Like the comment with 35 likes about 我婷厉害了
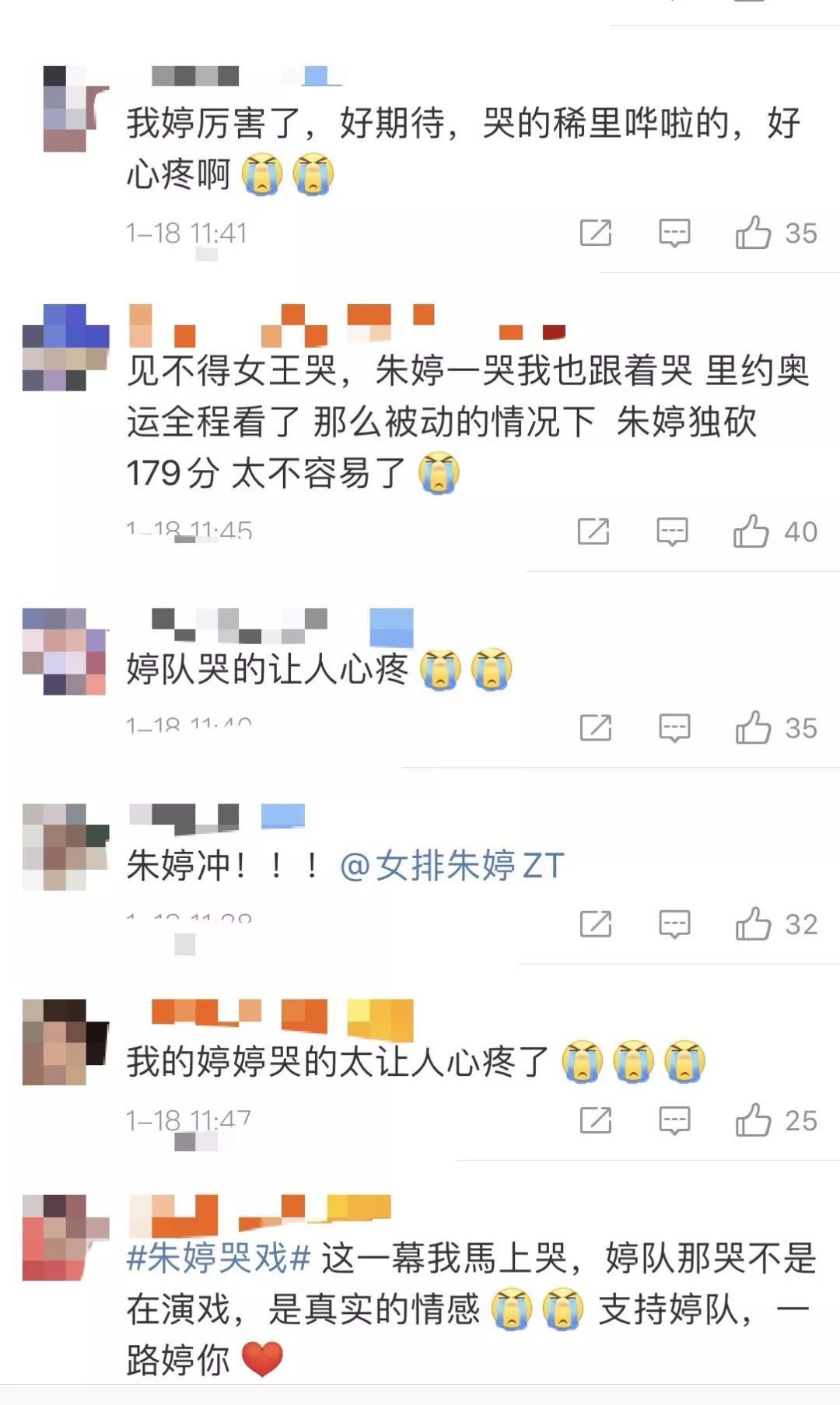This screenshot has height=1405, width=840. [x=776, y=233]
